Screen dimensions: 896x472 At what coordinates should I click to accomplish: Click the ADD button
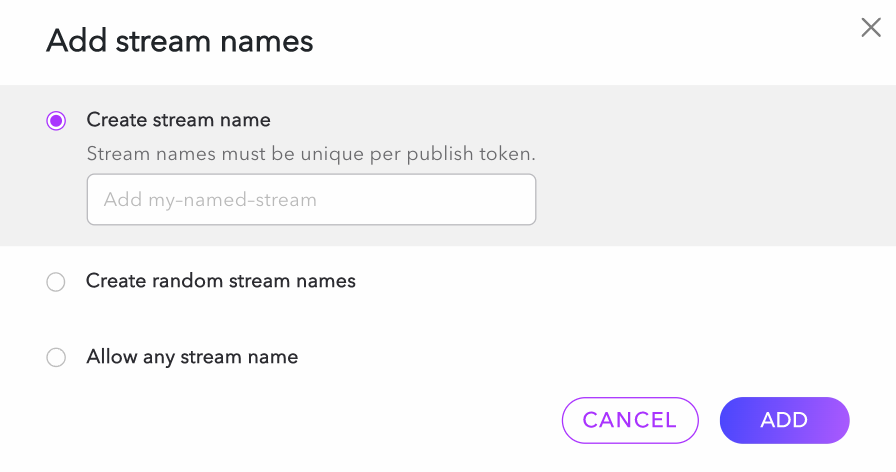(784, 420)
